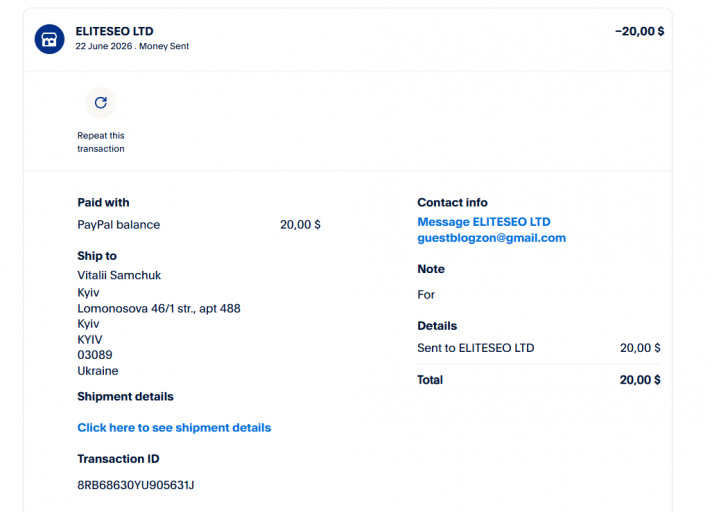
Task: Click the Shipment details heading
Action: click(125, 396)
